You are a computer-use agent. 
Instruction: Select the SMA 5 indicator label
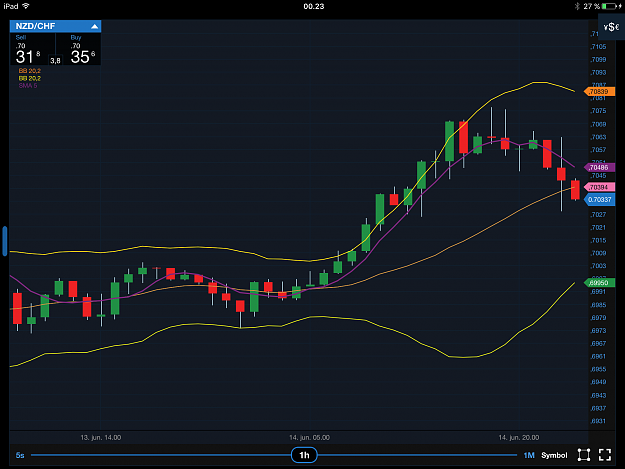pos(28,86)
